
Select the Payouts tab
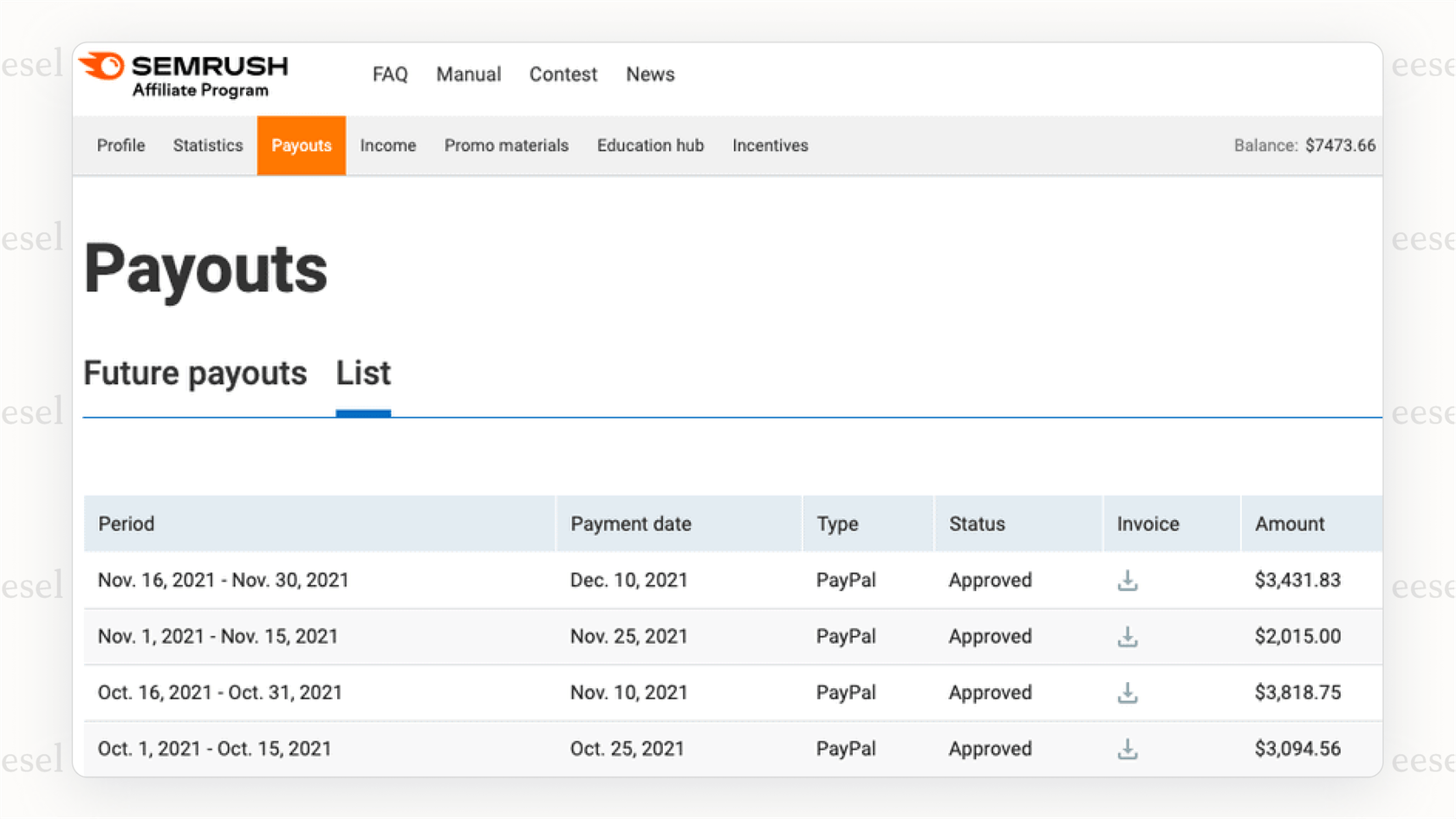point(301,146)
